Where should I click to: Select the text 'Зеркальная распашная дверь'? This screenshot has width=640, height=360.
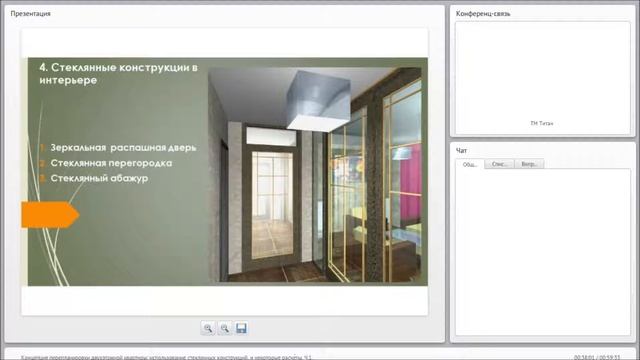123,148
